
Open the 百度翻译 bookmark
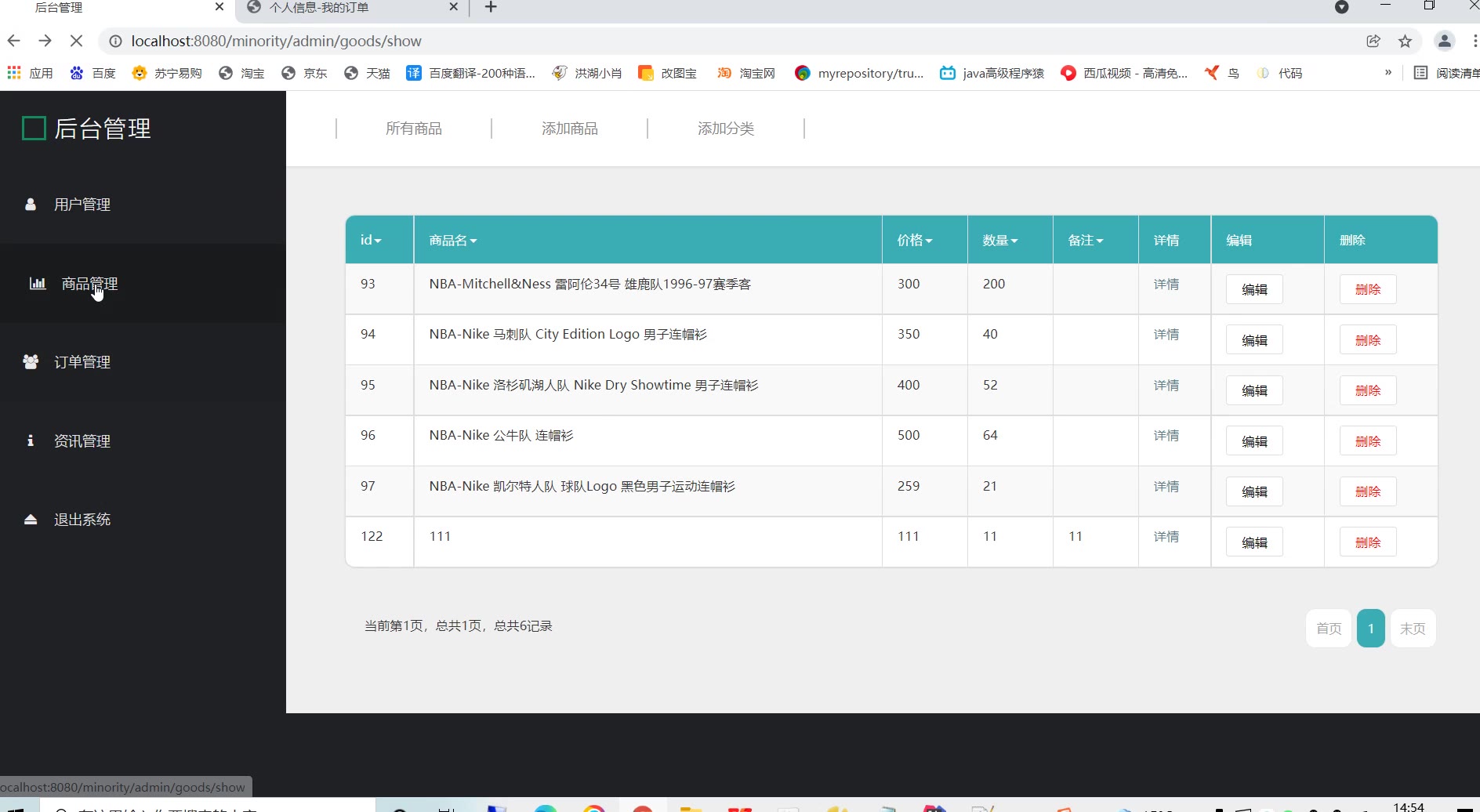coord(470,73)
